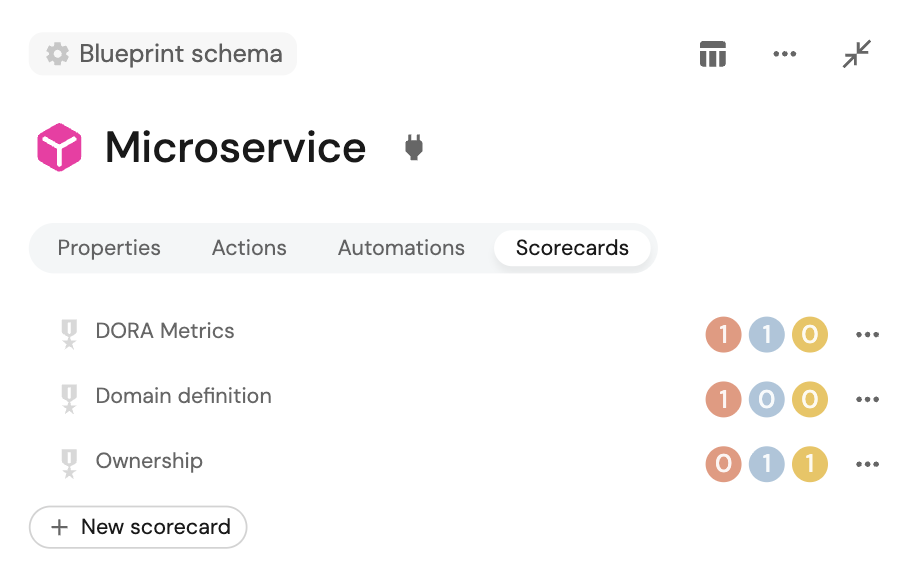Open more options for Domain definition
Viewport: 909px width, 574px height.
tap(867, 400)
